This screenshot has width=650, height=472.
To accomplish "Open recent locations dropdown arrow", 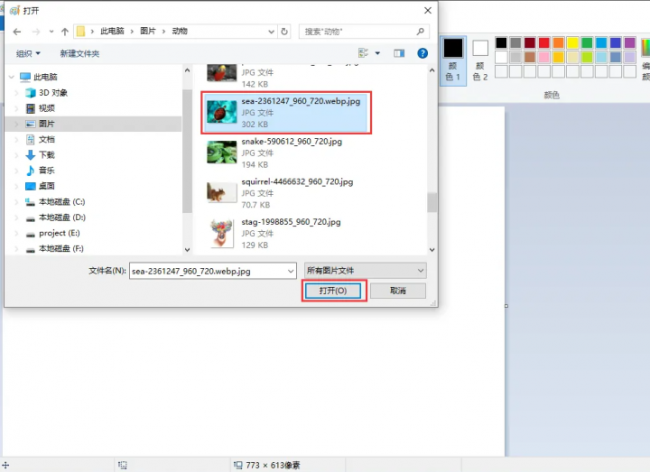I will pos(51,32).
